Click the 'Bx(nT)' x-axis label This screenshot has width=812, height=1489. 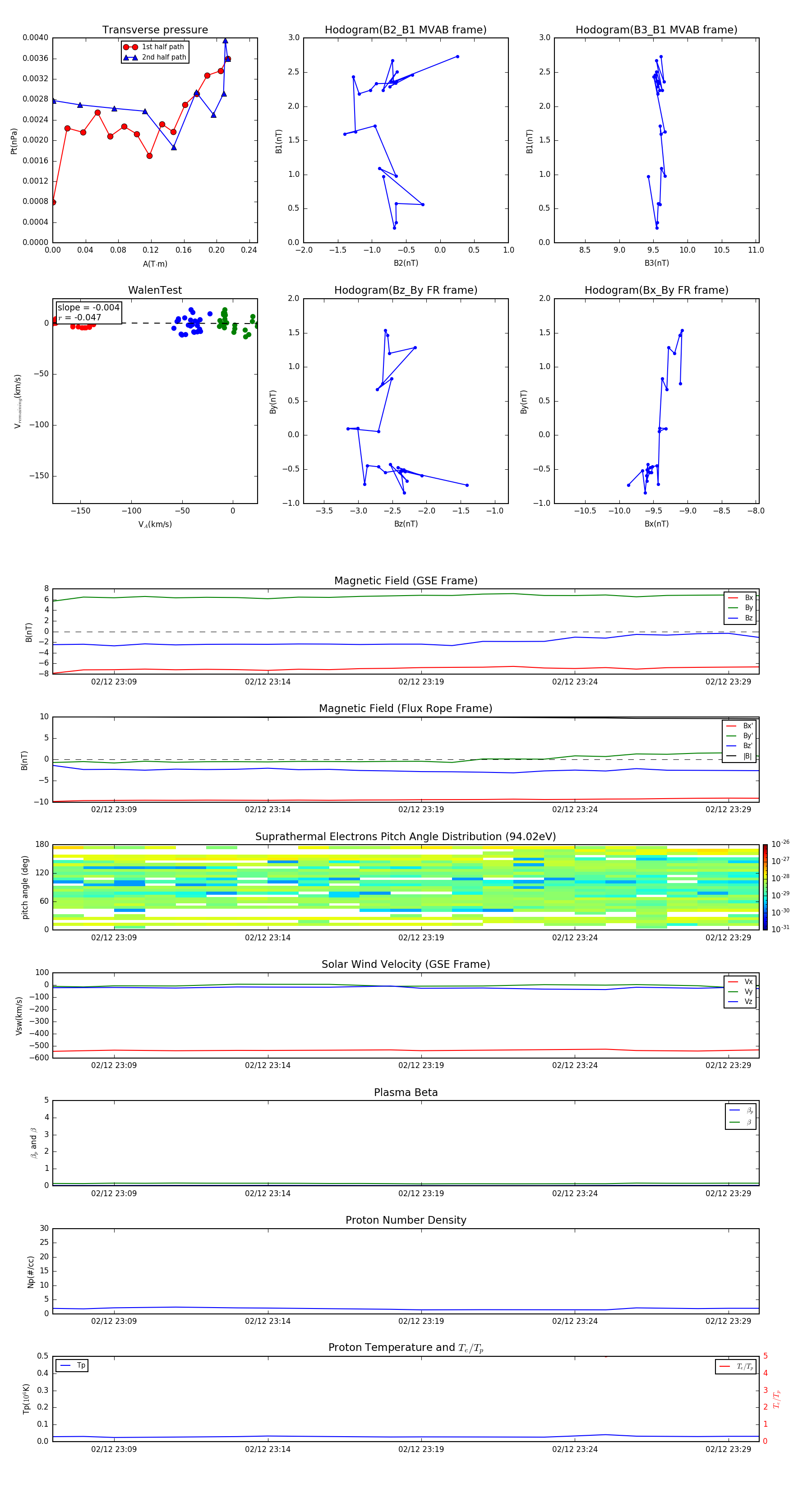point(656,524)
